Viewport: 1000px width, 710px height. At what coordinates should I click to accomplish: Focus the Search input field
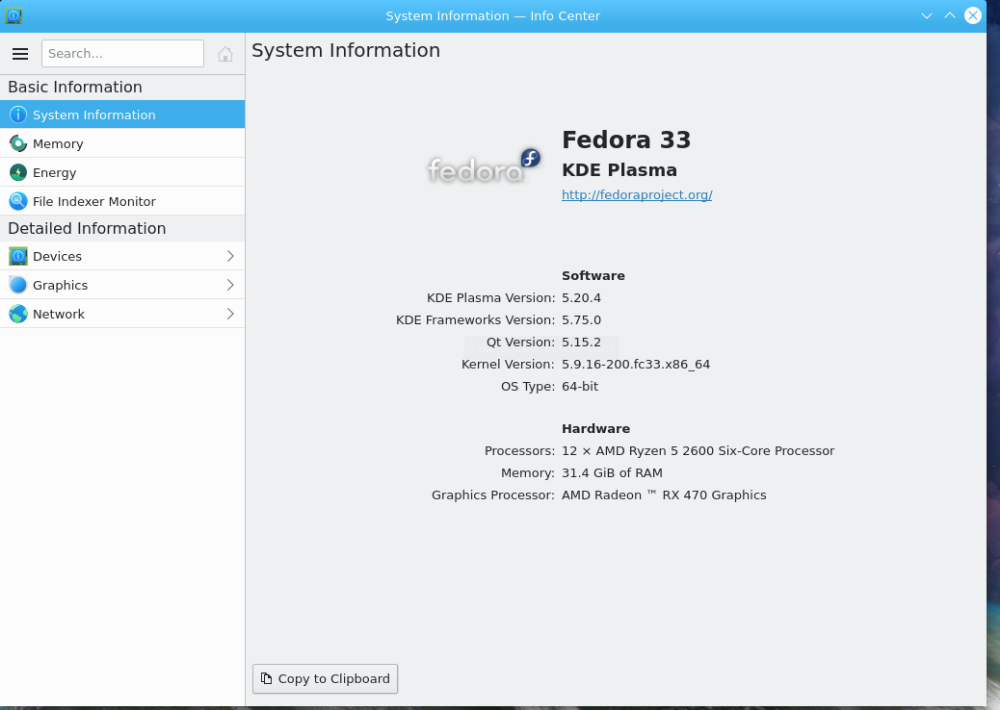122,54
